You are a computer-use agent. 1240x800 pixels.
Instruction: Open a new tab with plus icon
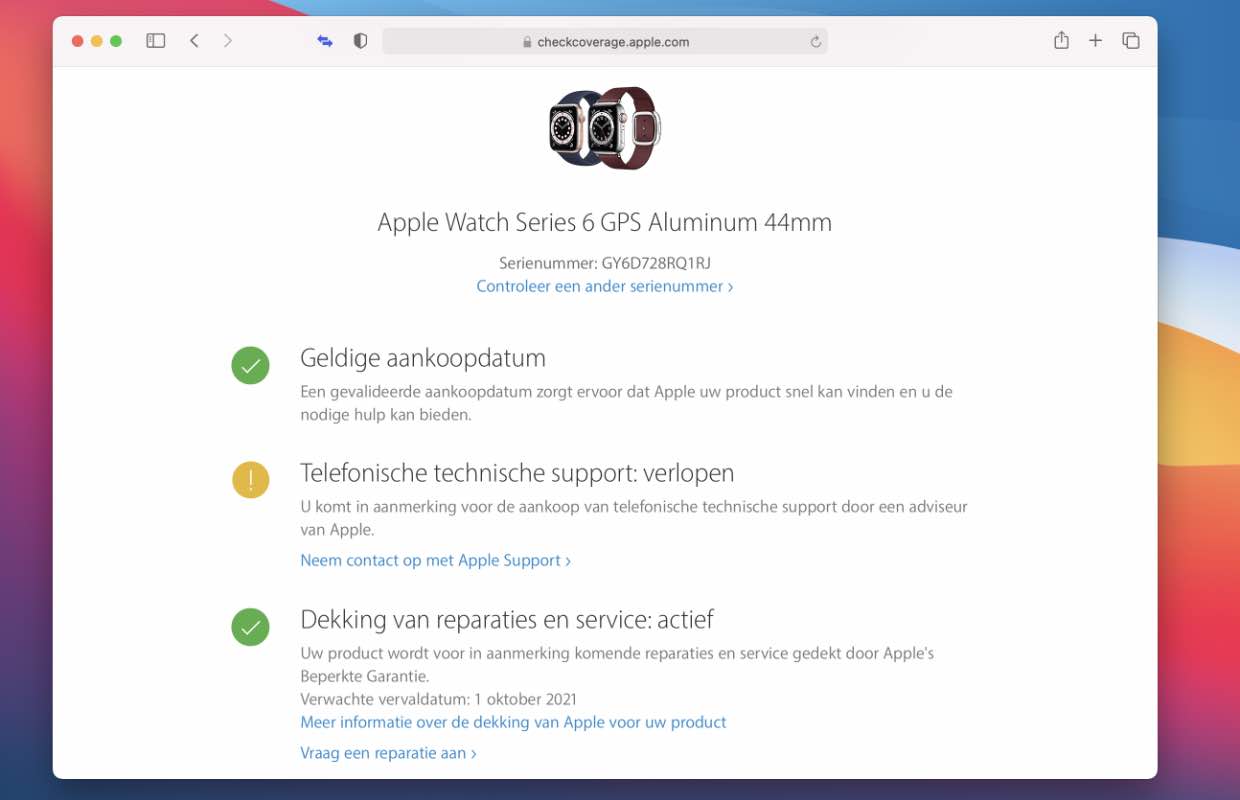[x=1096, y=41]
